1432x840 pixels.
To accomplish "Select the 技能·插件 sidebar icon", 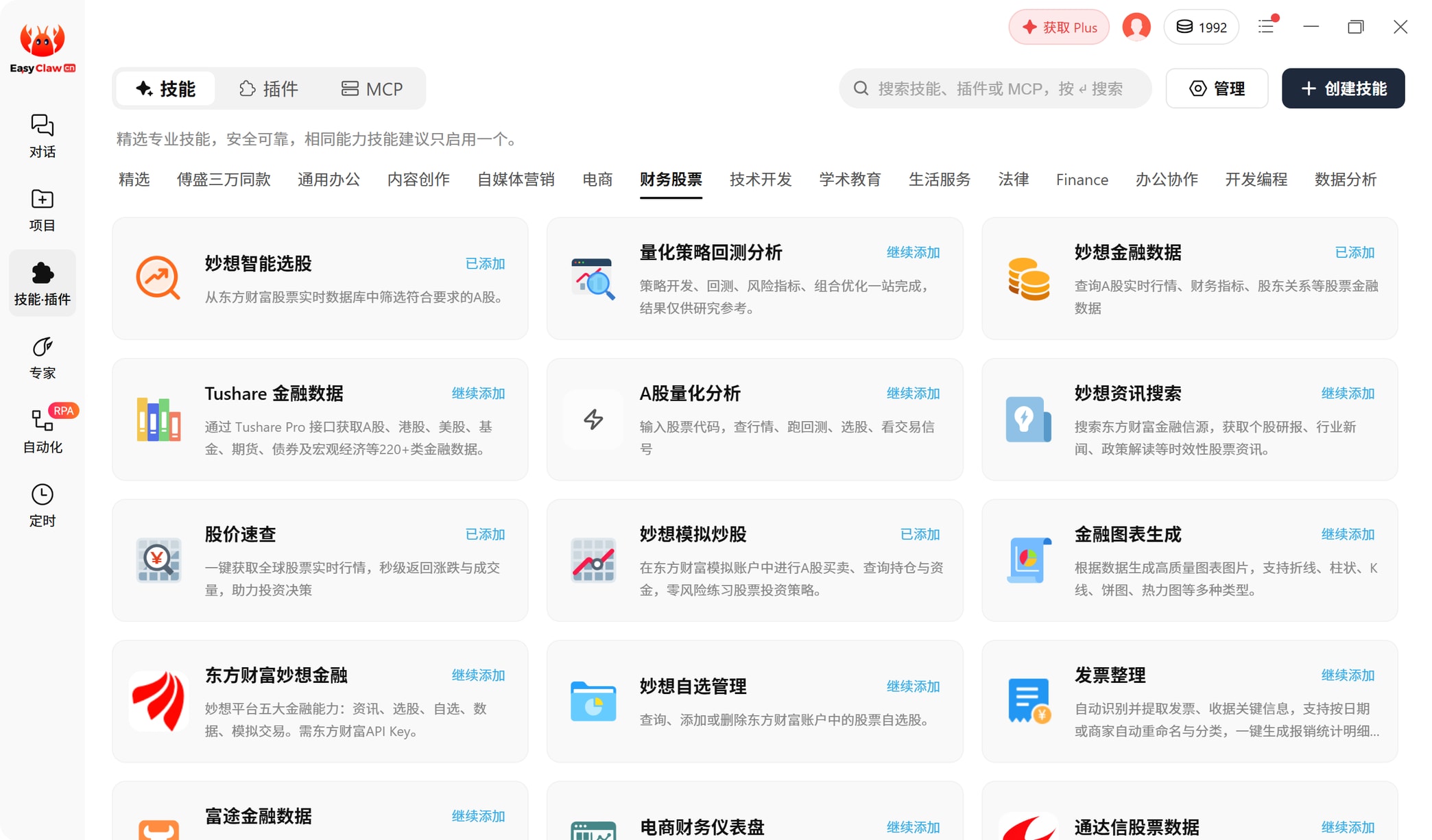I will pos(42,283).
